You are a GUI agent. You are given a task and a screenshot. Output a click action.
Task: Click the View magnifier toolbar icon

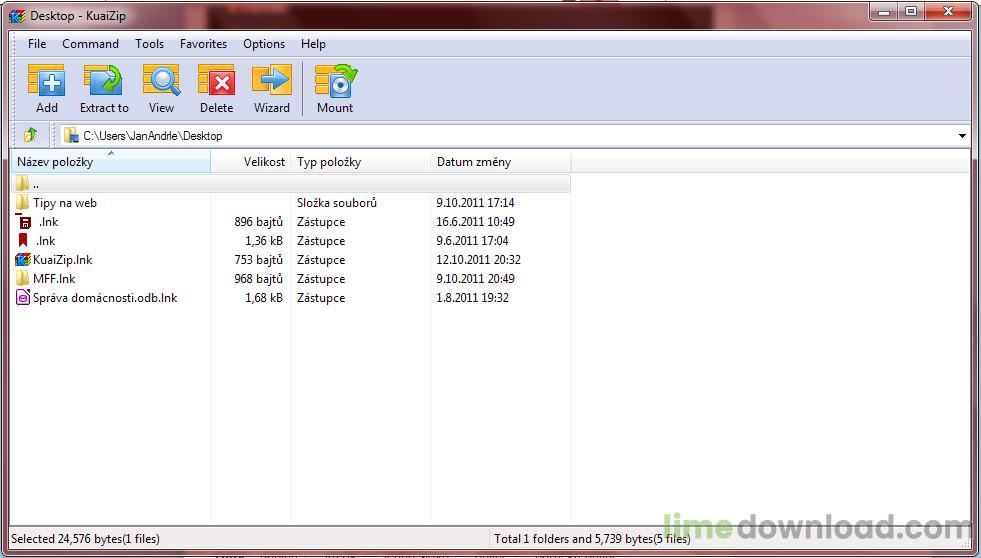pyautogui.click(x=161, y=80)
